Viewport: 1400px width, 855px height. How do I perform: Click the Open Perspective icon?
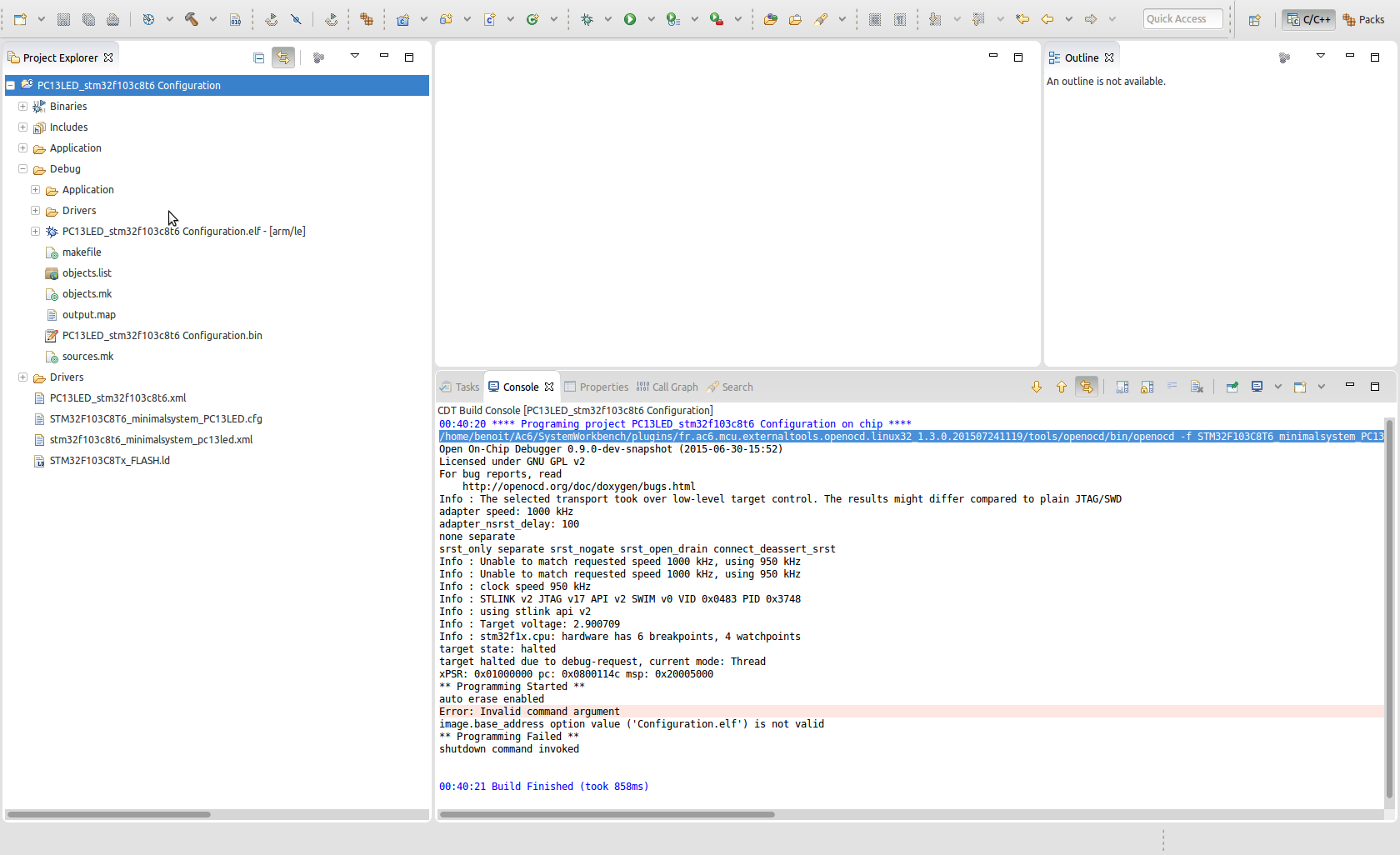click(x=1255, y=19)
